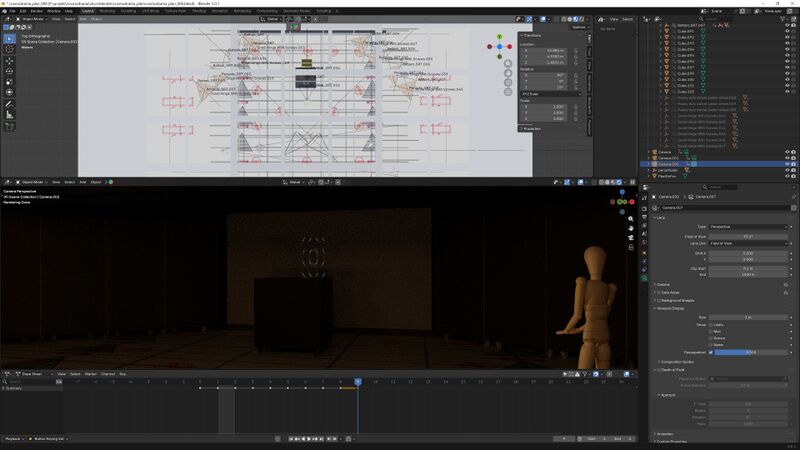Select the Move tool

(9, 61)
